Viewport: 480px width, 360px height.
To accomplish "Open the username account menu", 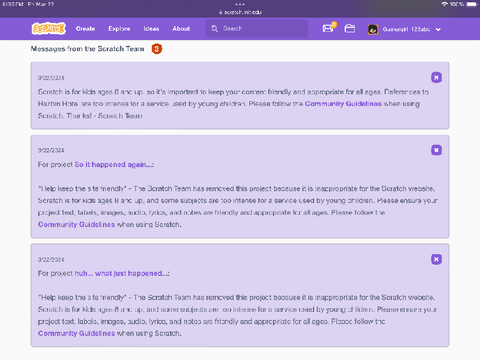I will (x=406, y=29).
